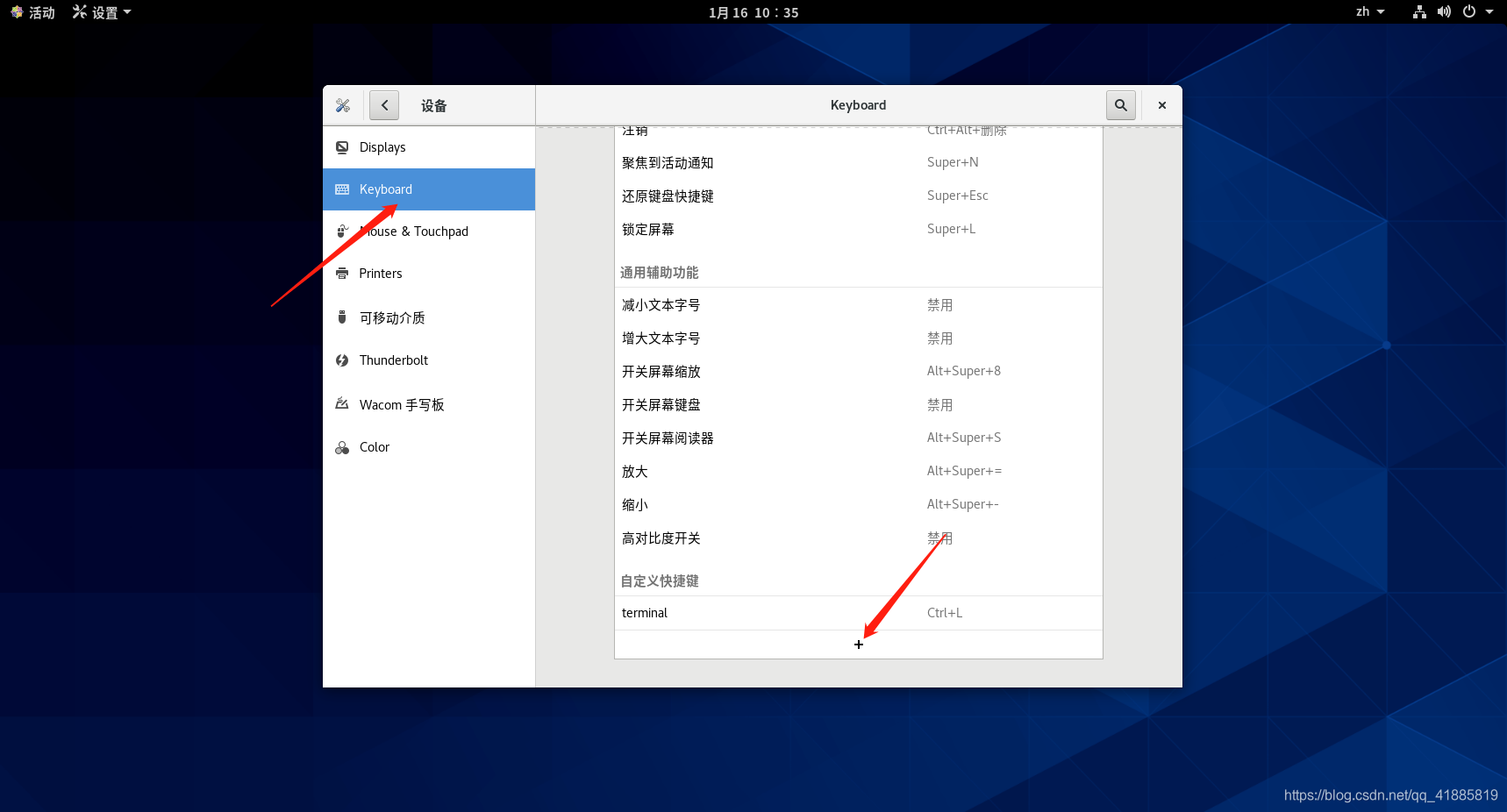Click the volume icon in top bar

click(x=1444, y=11)
